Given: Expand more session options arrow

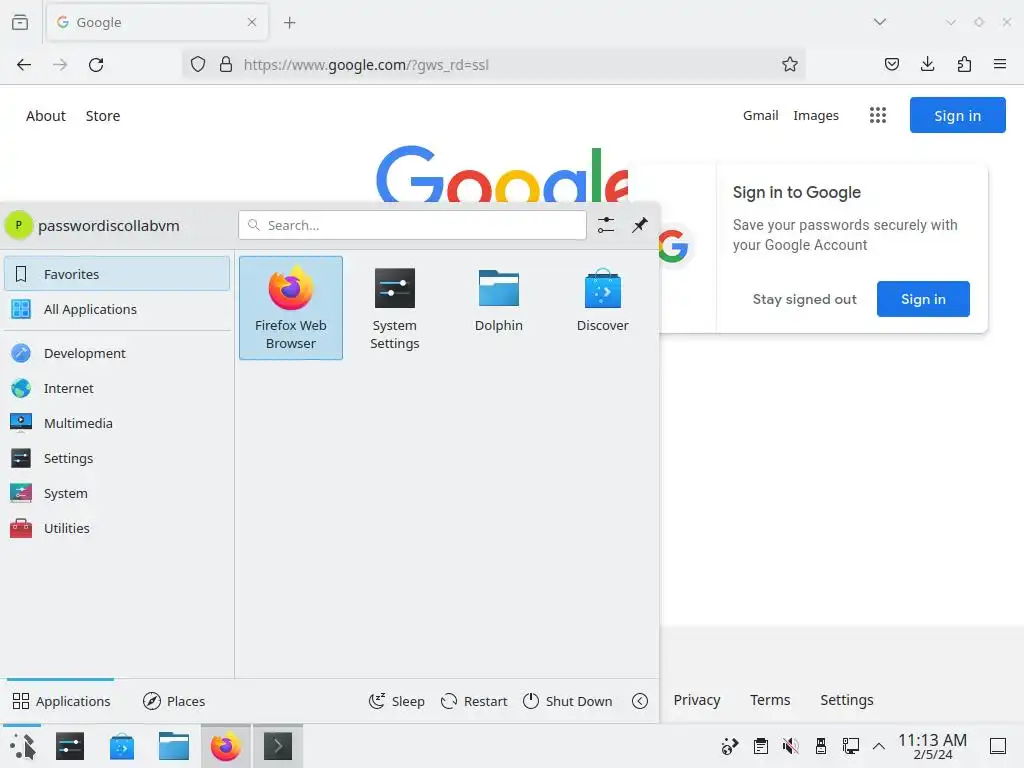Looking at the screenshot, I should pyautogui.click(x=640, y=701).
